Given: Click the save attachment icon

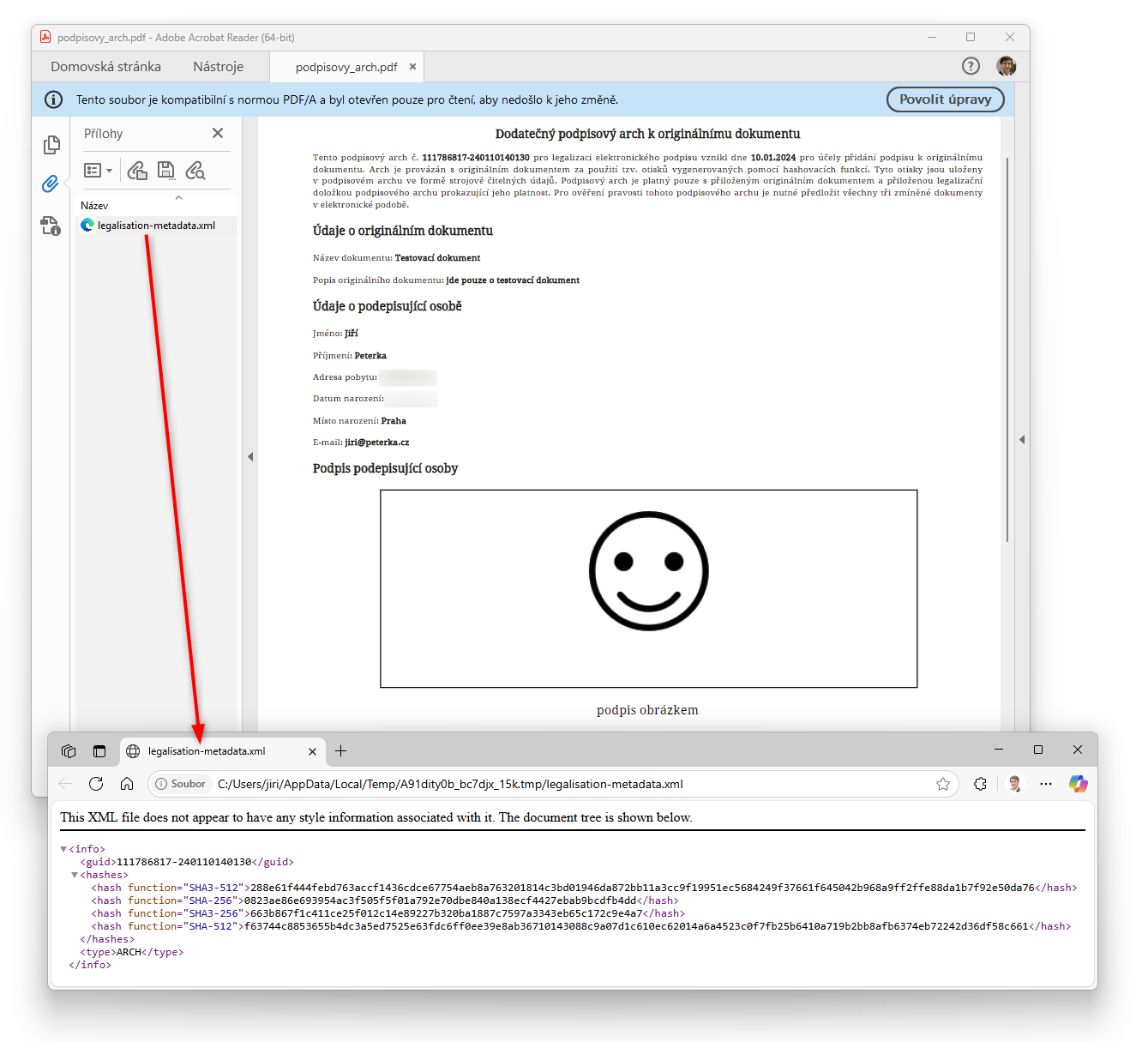Looking at the screenshot, I should (166, 171).
